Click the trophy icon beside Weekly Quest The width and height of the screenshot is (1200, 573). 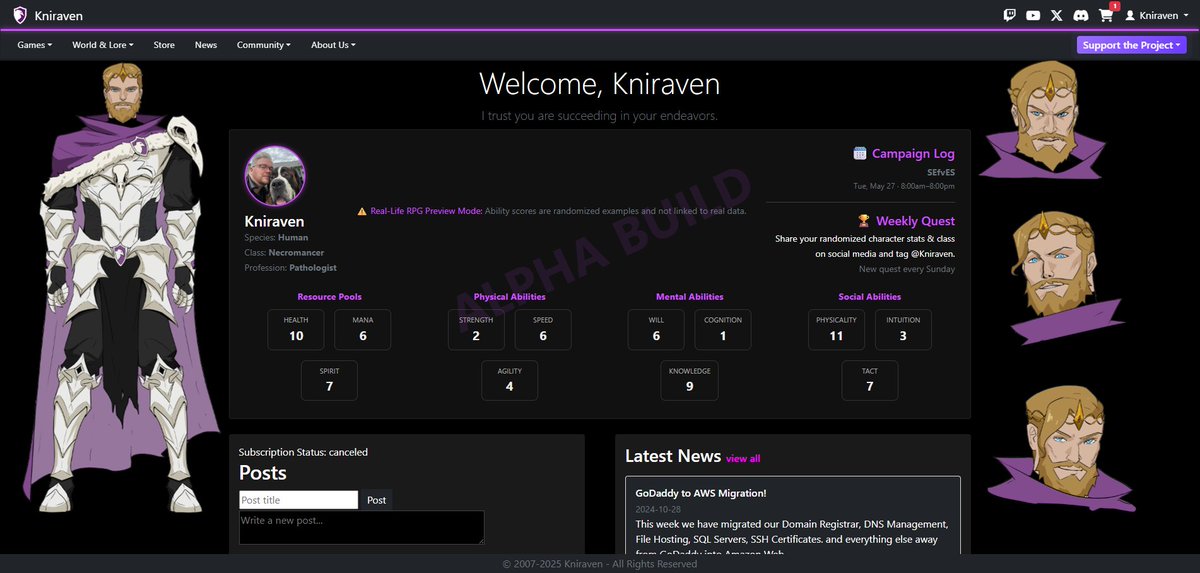tap(864, 221)
